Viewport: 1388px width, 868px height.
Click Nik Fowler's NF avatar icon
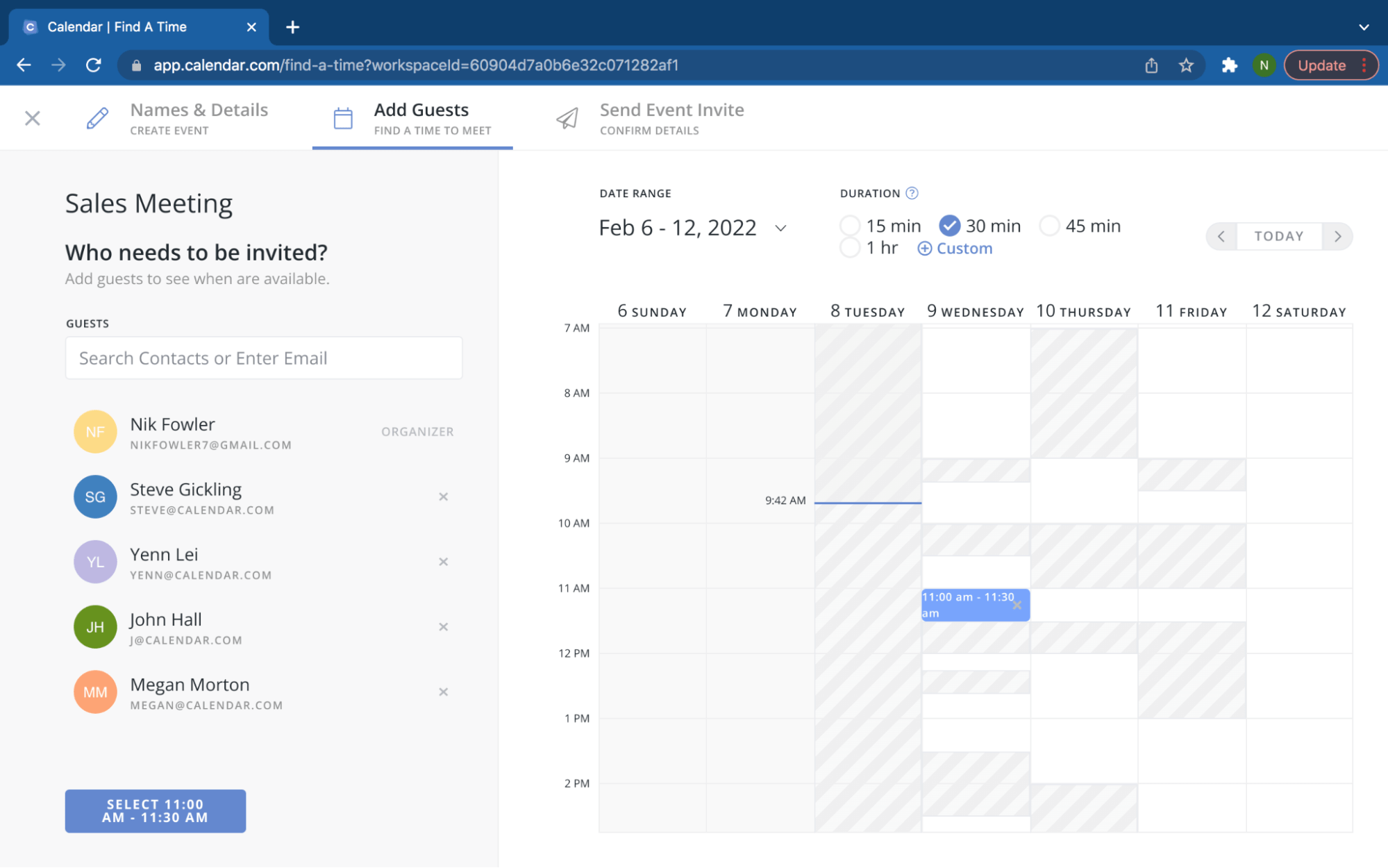coord(94,431)
